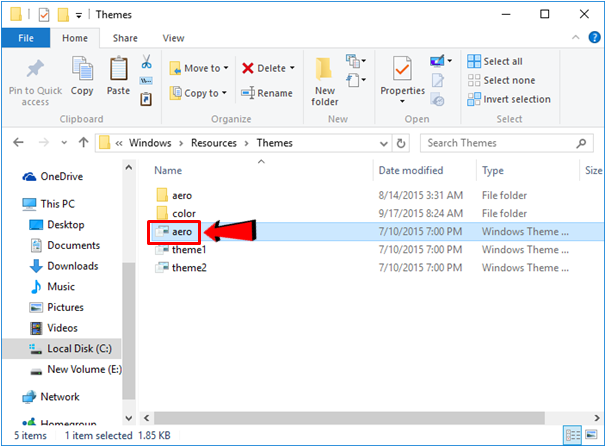Click the Help question mark icon
The height and width of the screenshot is (447, 606).
tap(594, 37)
